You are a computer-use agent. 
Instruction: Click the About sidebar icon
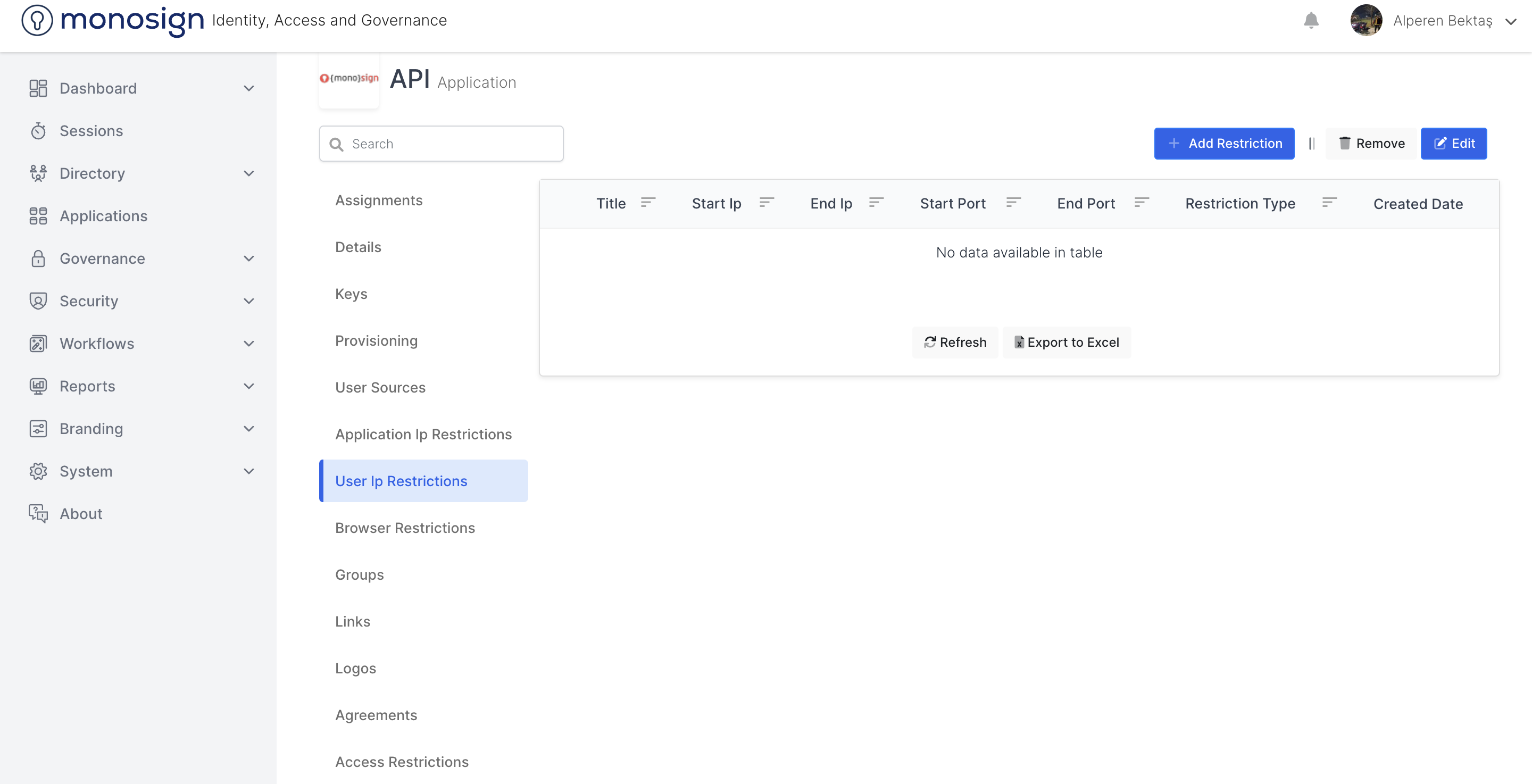38,513
